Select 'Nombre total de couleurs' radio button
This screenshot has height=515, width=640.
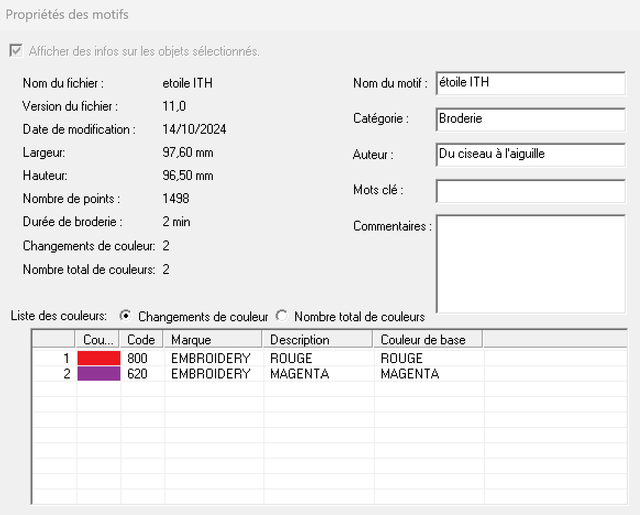point(281,316)
